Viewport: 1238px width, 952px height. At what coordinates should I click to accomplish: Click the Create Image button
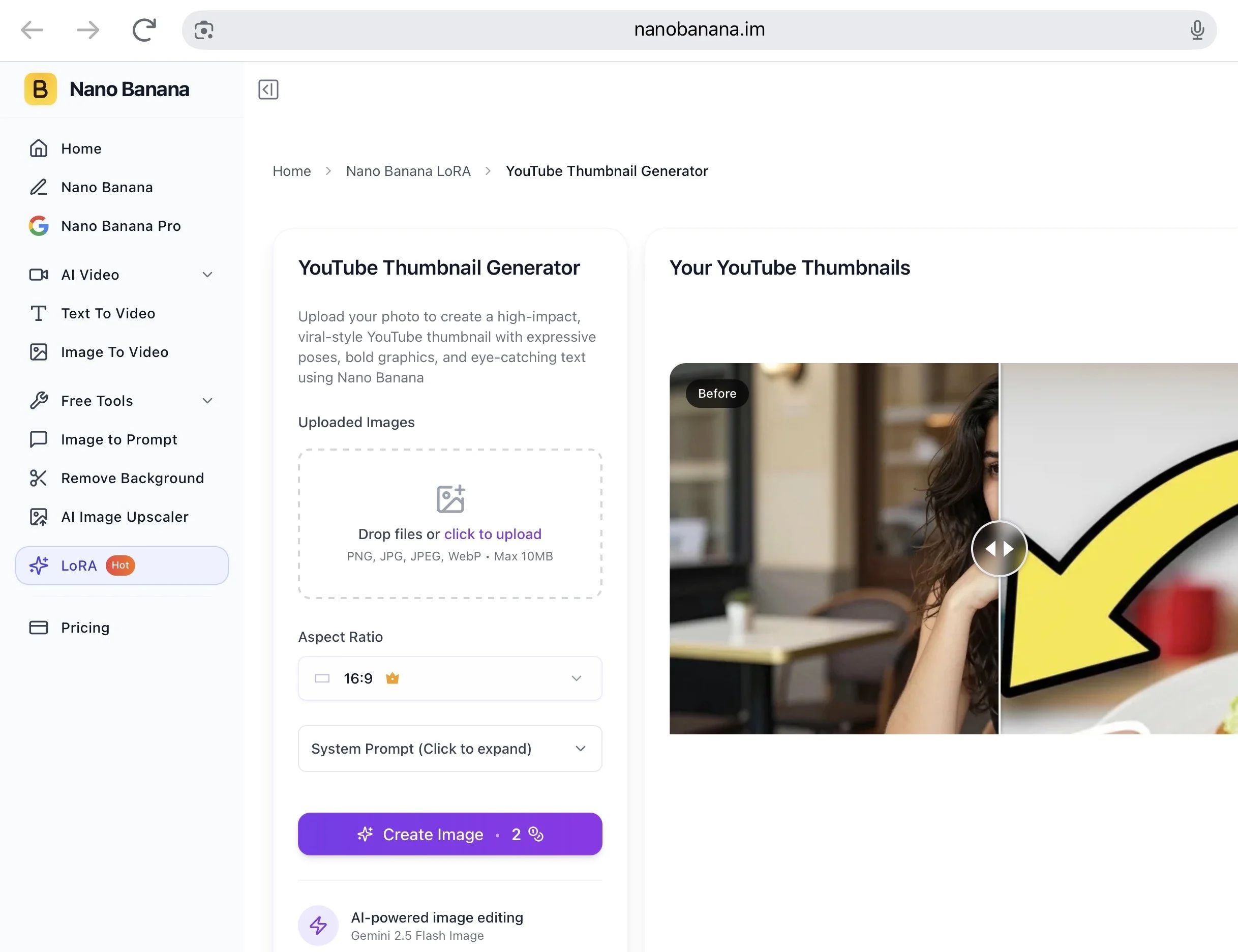[450, 834]
